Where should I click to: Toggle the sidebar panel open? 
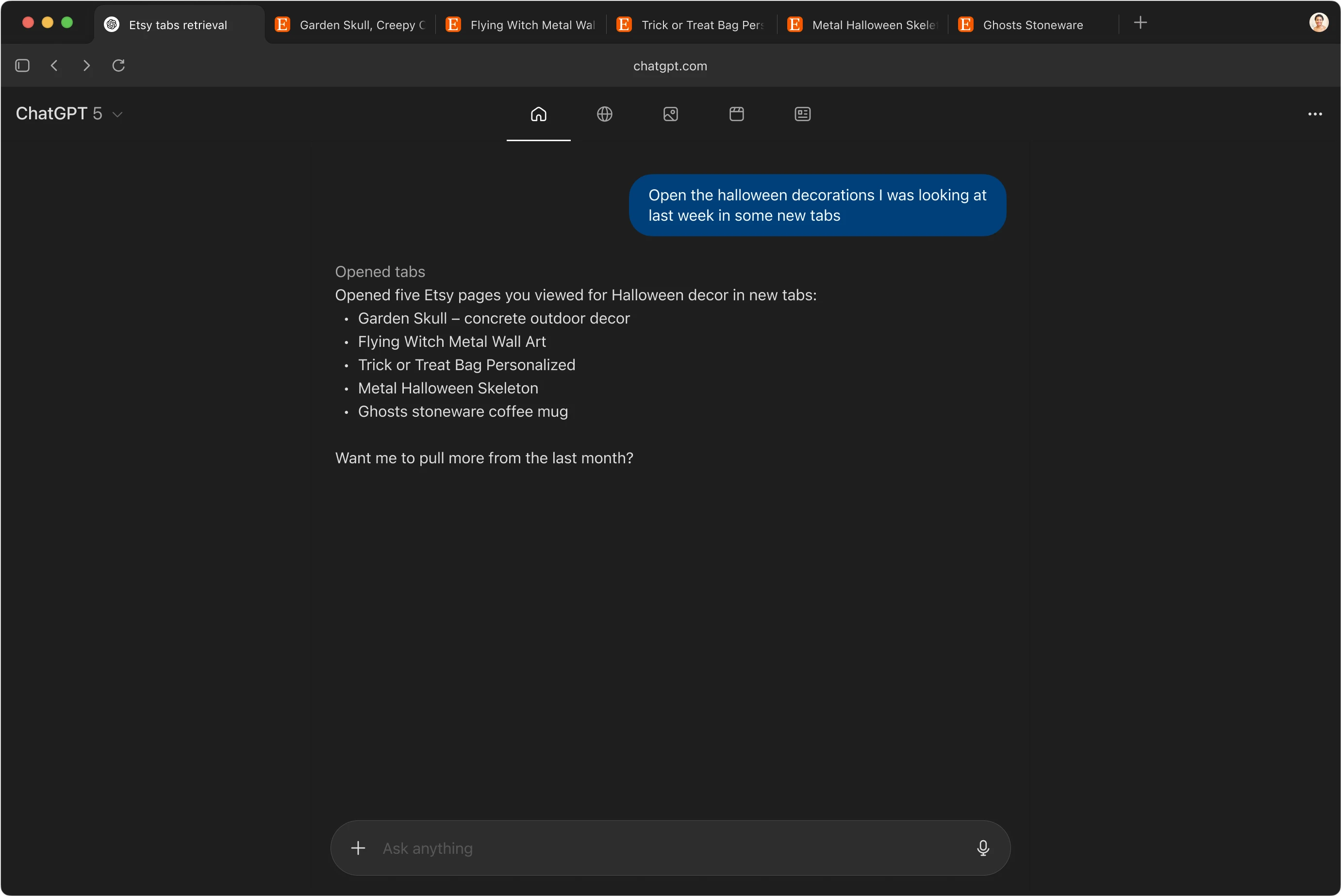22,65
